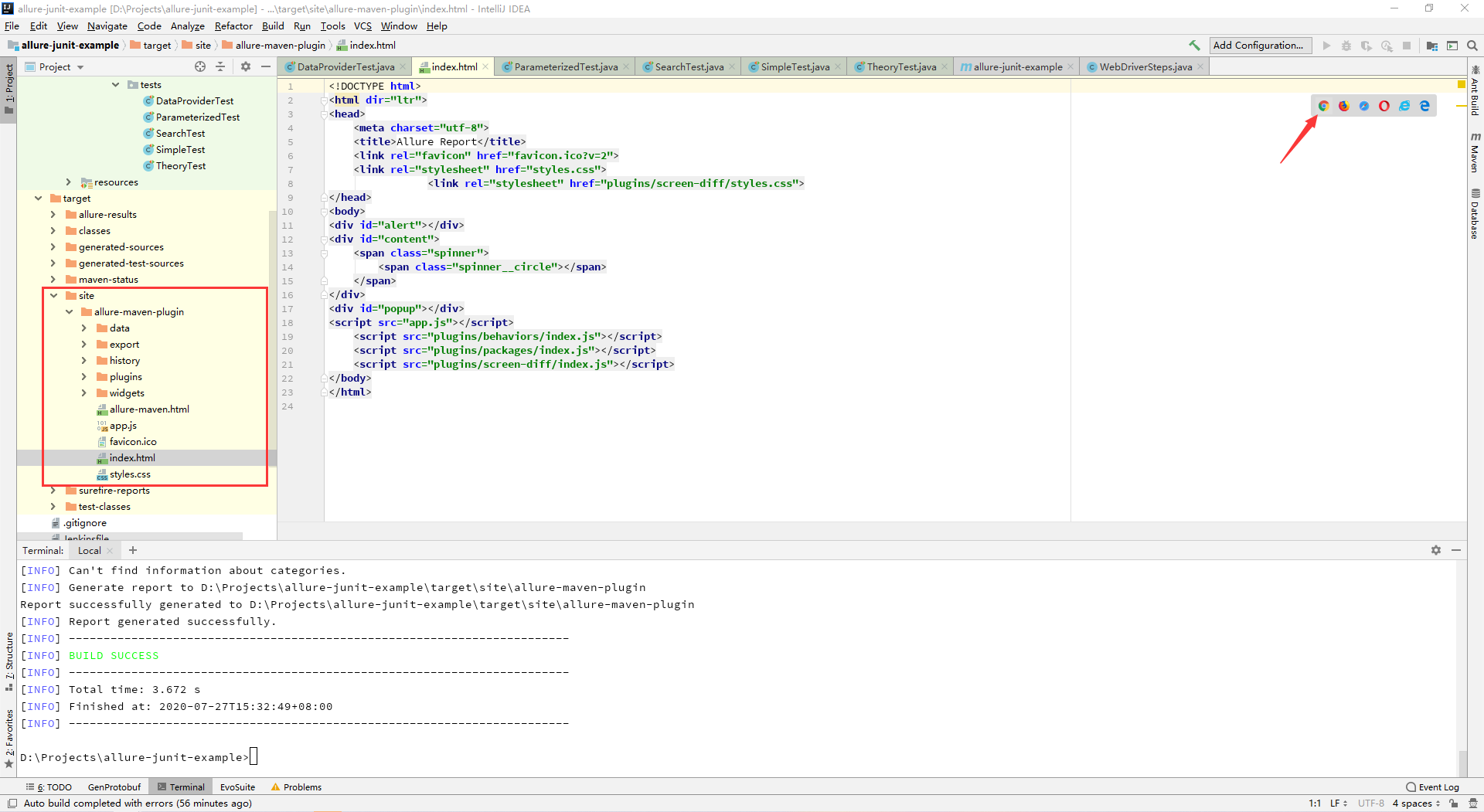
Task: Click the Search Everywhere magnifier icon
Action: [1472, 46]
